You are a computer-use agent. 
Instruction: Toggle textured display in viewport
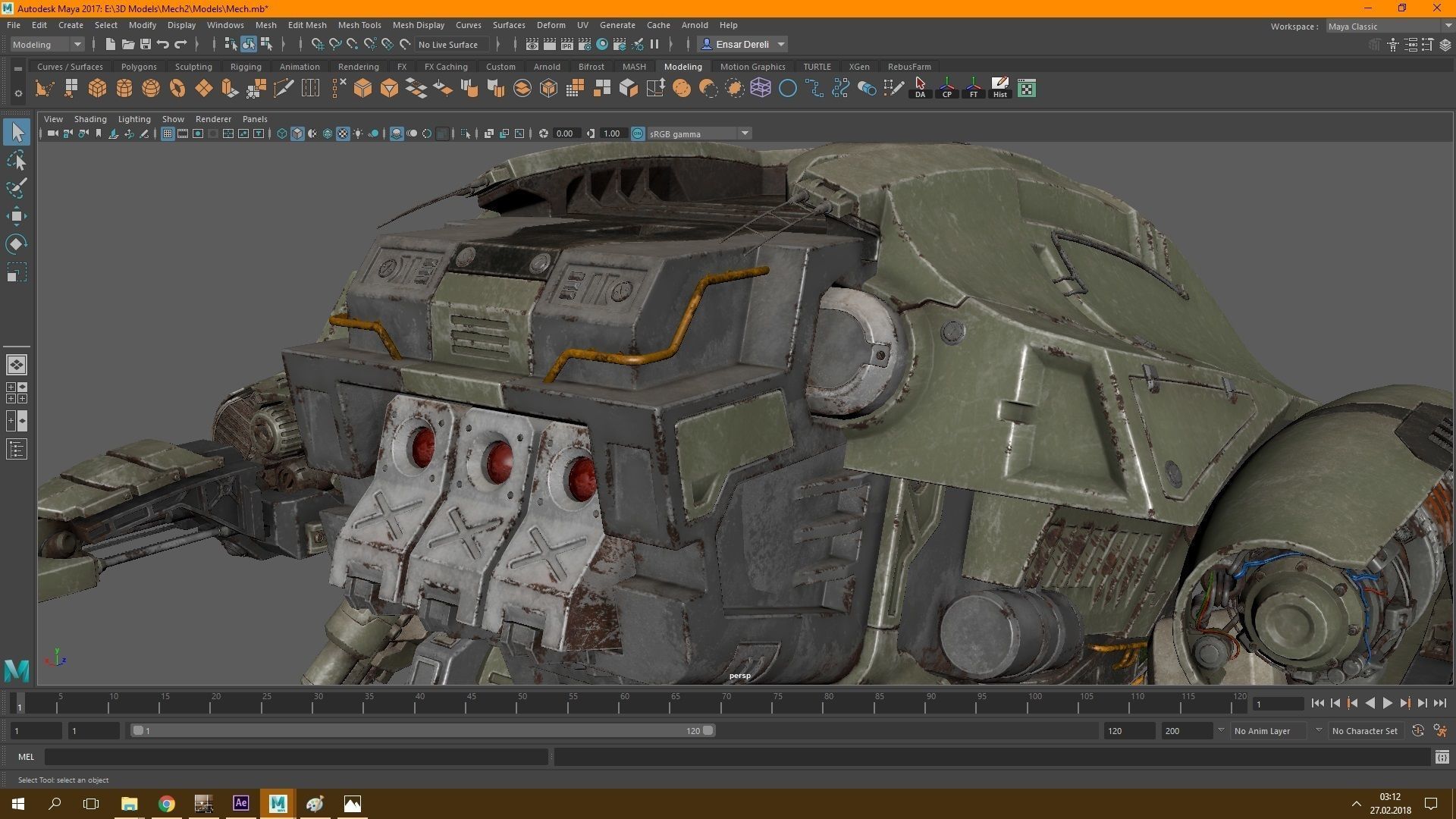coord(343,134)
